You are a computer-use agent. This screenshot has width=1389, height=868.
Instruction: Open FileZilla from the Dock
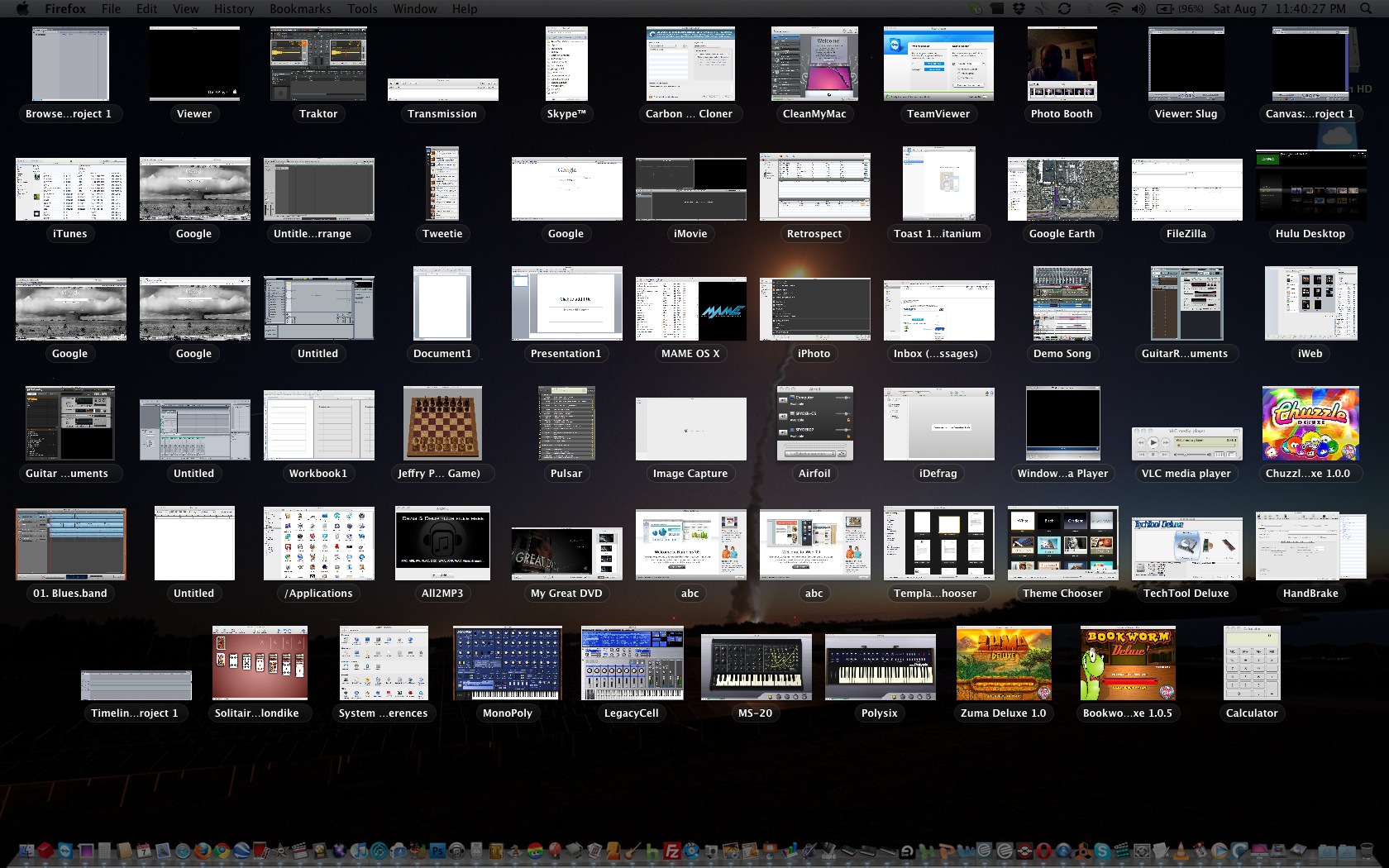[672, 850]
